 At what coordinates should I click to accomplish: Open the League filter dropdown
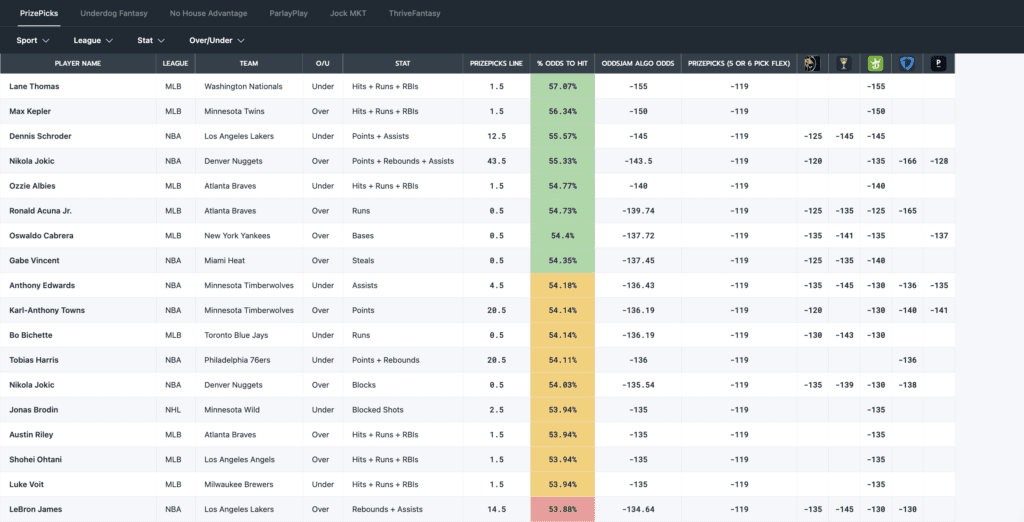coord(93,41)
